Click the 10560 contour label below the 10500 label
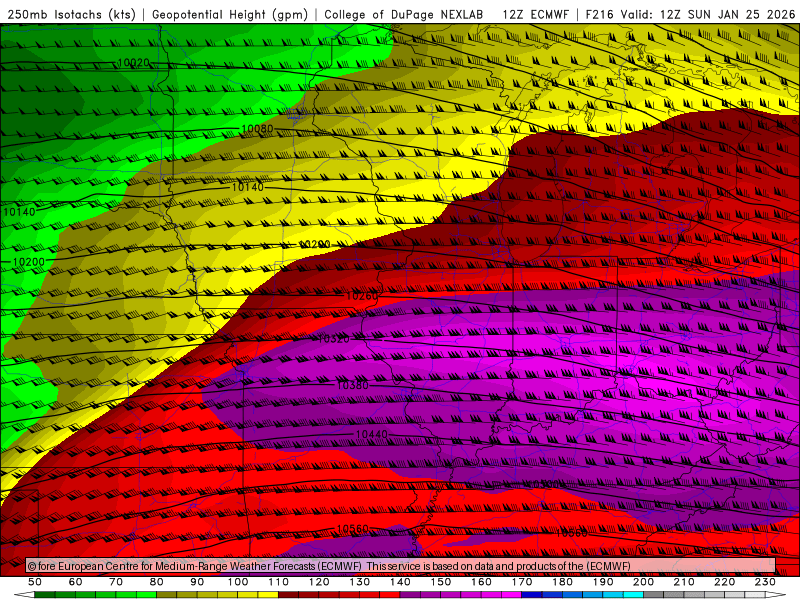Screen dimensions: 800x600 571,533
